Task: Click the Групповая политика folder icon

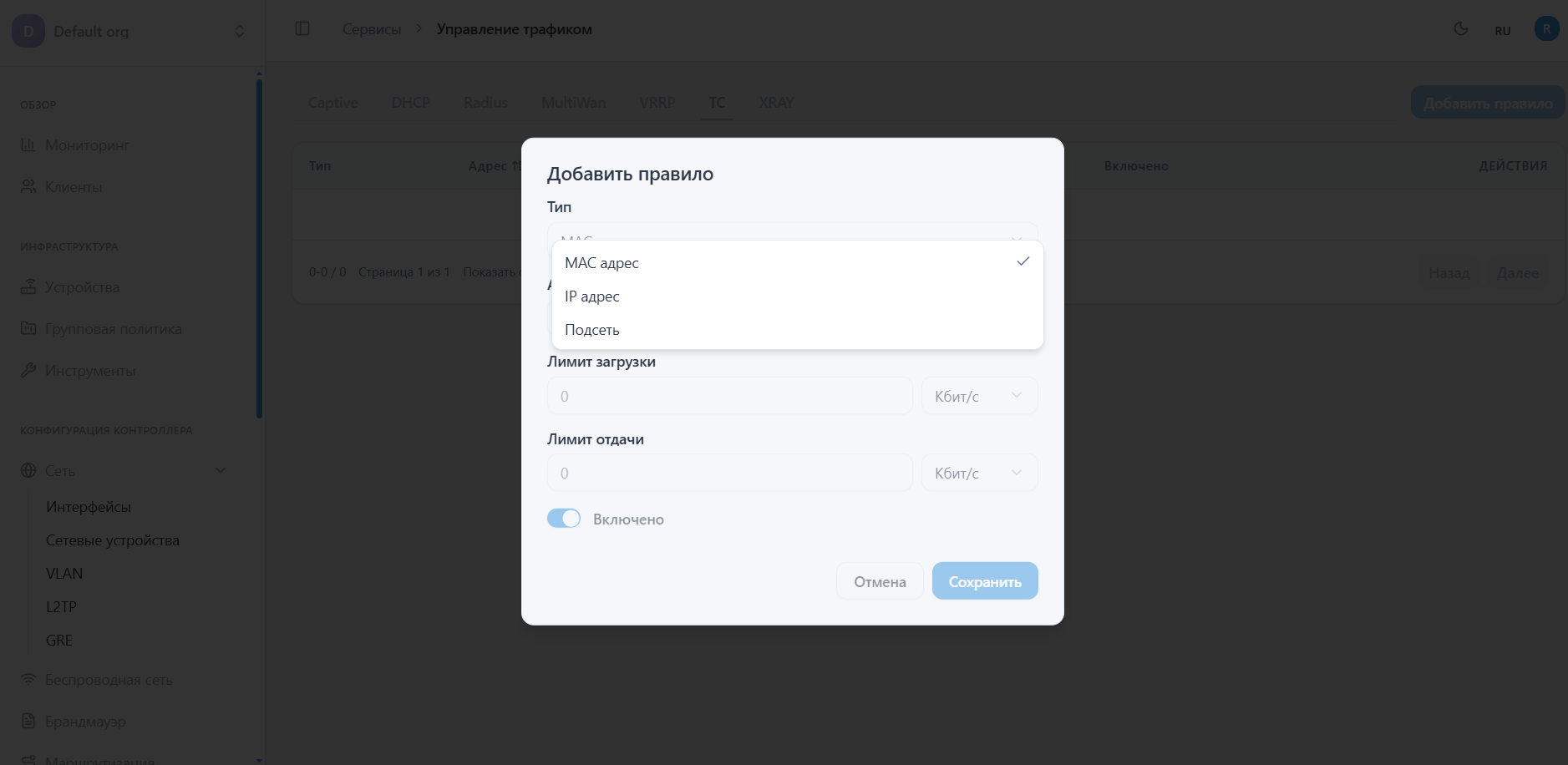Action: (x=28, y=328)
